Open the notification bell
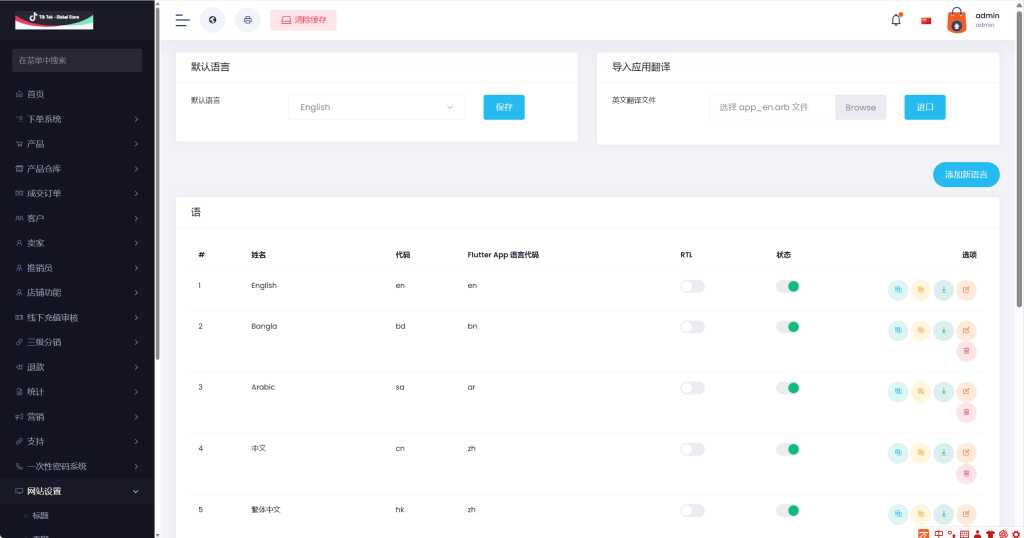The width and height of the screenshot is (1024, 538). [x=896, y=20]
